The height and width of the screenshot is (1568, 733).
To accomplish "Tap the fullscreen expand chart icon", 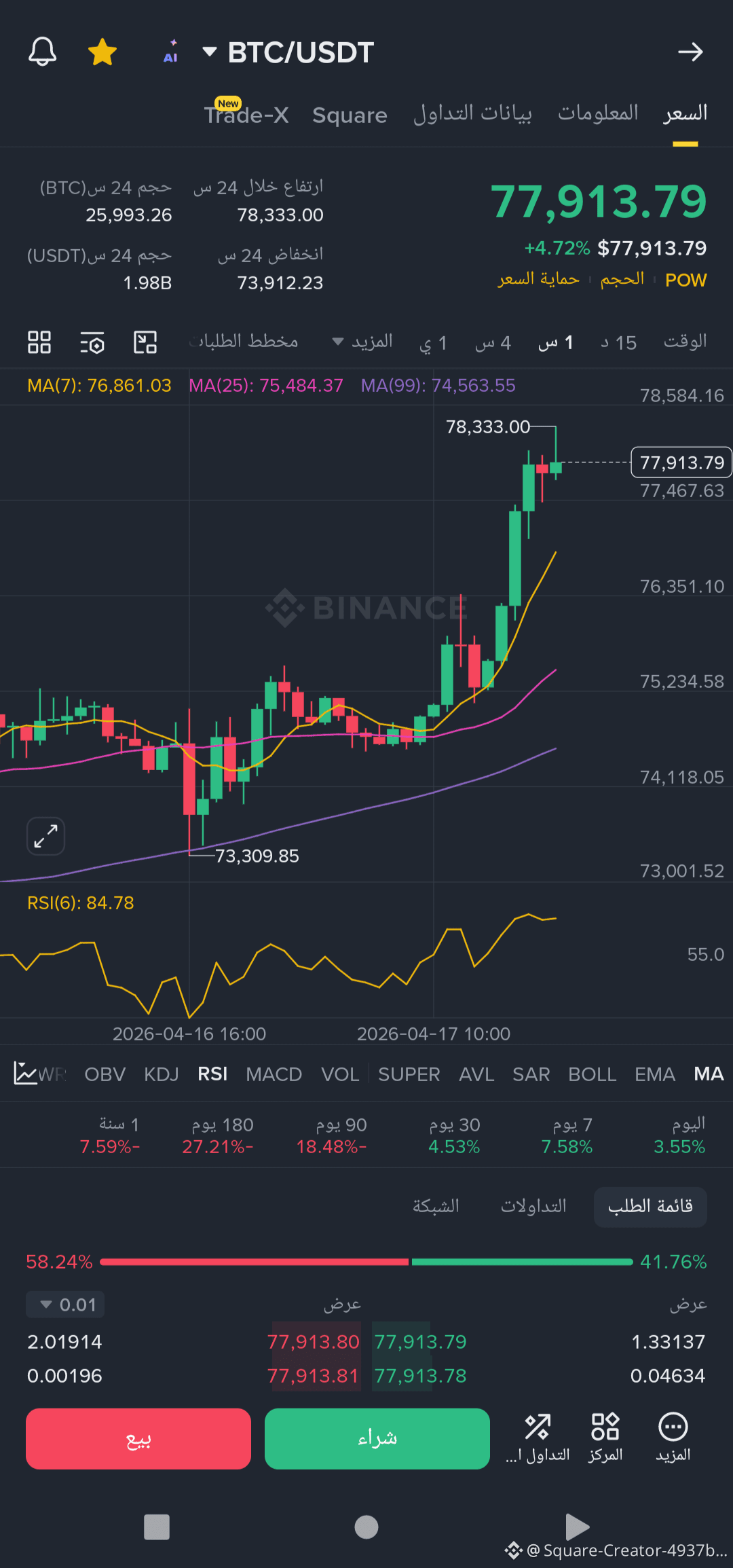I will [45, 836].
